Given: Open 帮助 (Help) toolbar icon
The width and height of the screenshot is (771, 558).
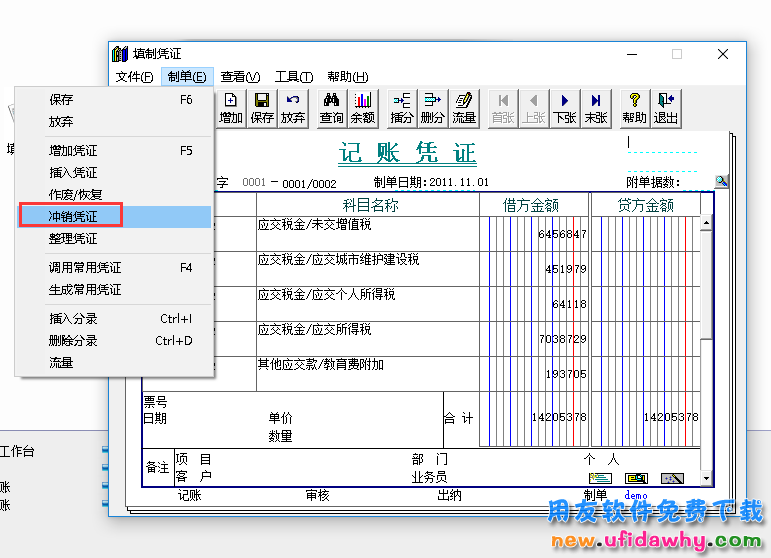Looking at the screenshot, I should coord(634,108).
